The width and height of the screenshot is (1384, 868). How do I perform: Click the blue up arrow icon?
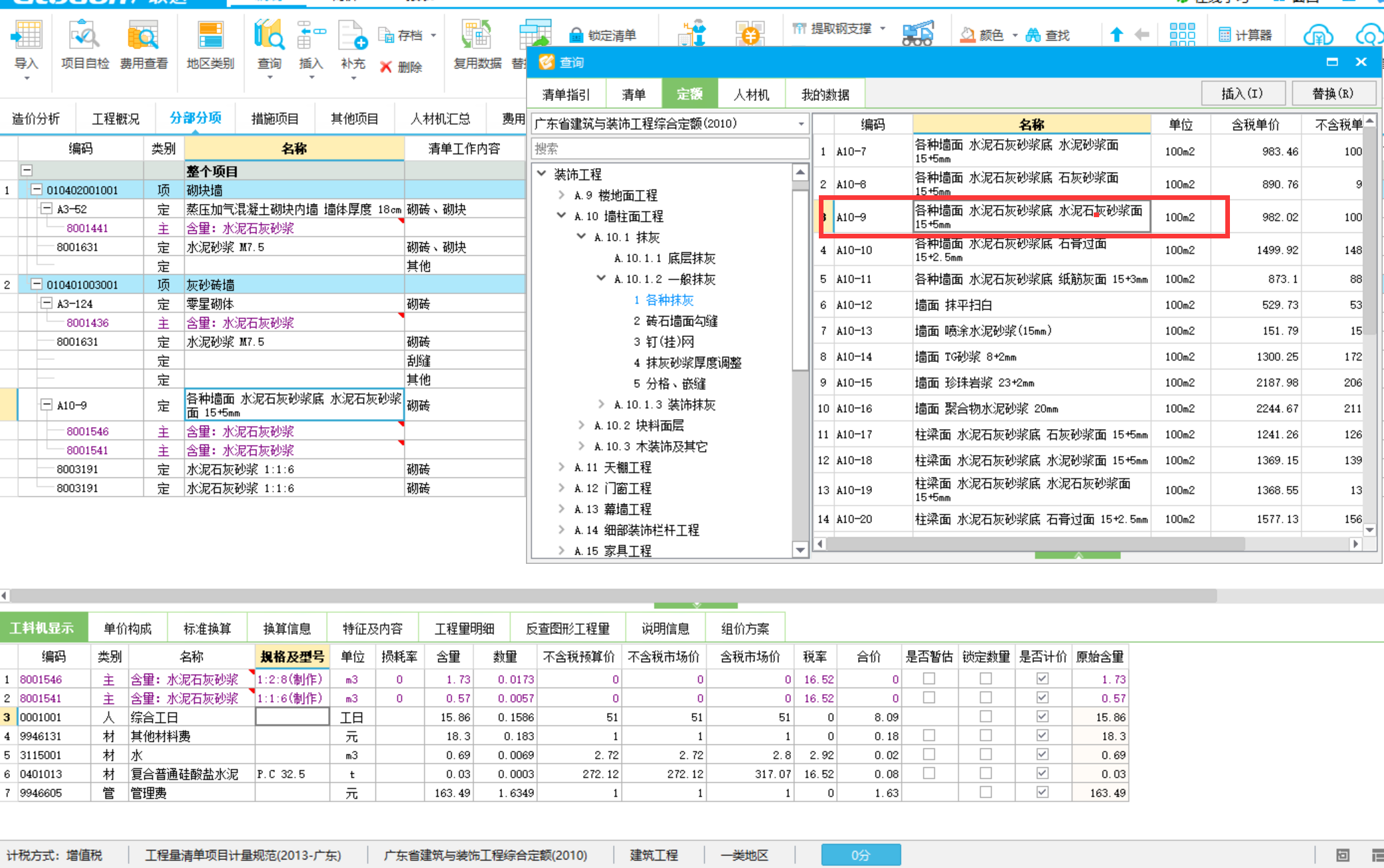coord(1116,35)
